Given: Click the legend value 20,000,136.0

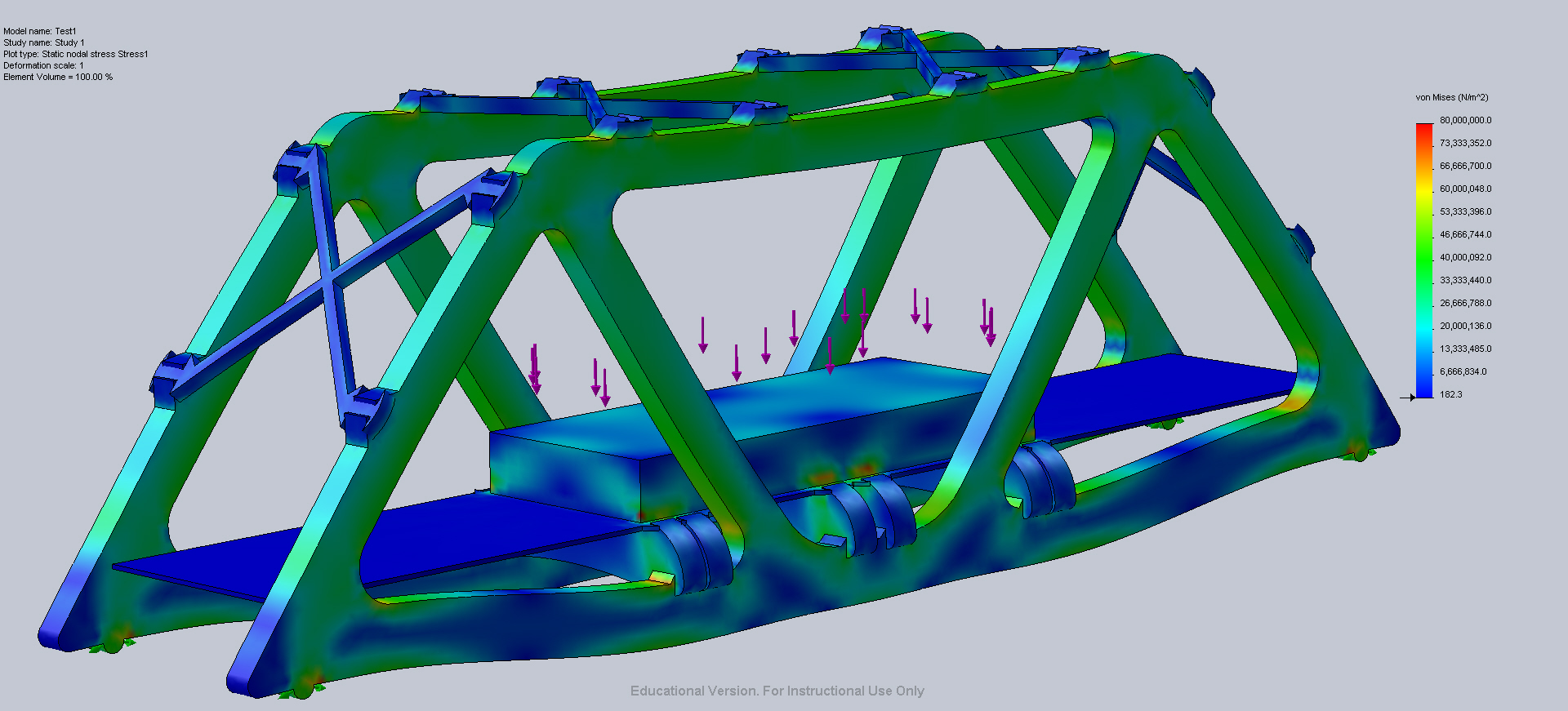Looking at the screenshot, I should pyautogui.click(x=1465, y=326).
